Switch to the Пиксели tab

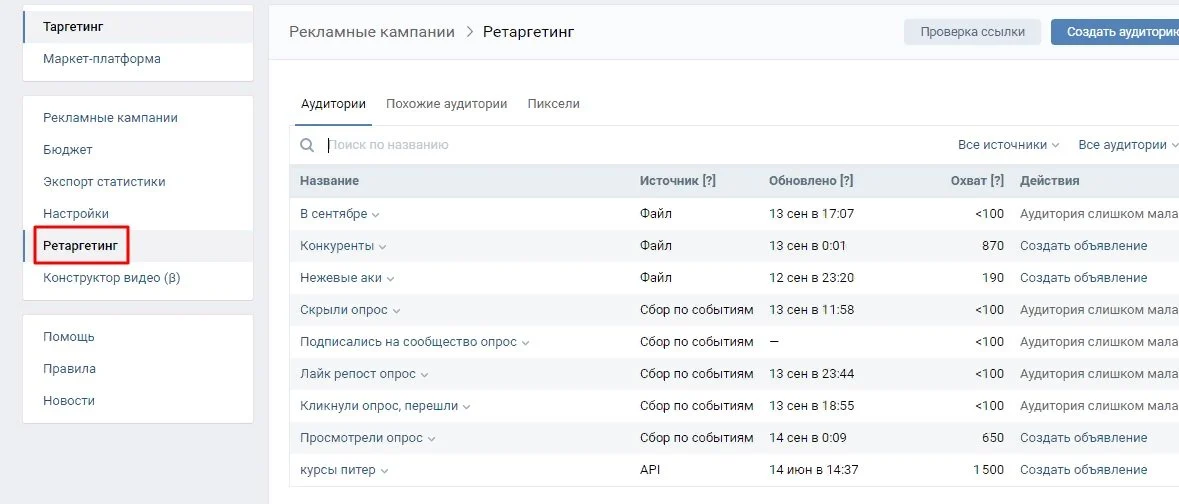(x=553, y=104)
